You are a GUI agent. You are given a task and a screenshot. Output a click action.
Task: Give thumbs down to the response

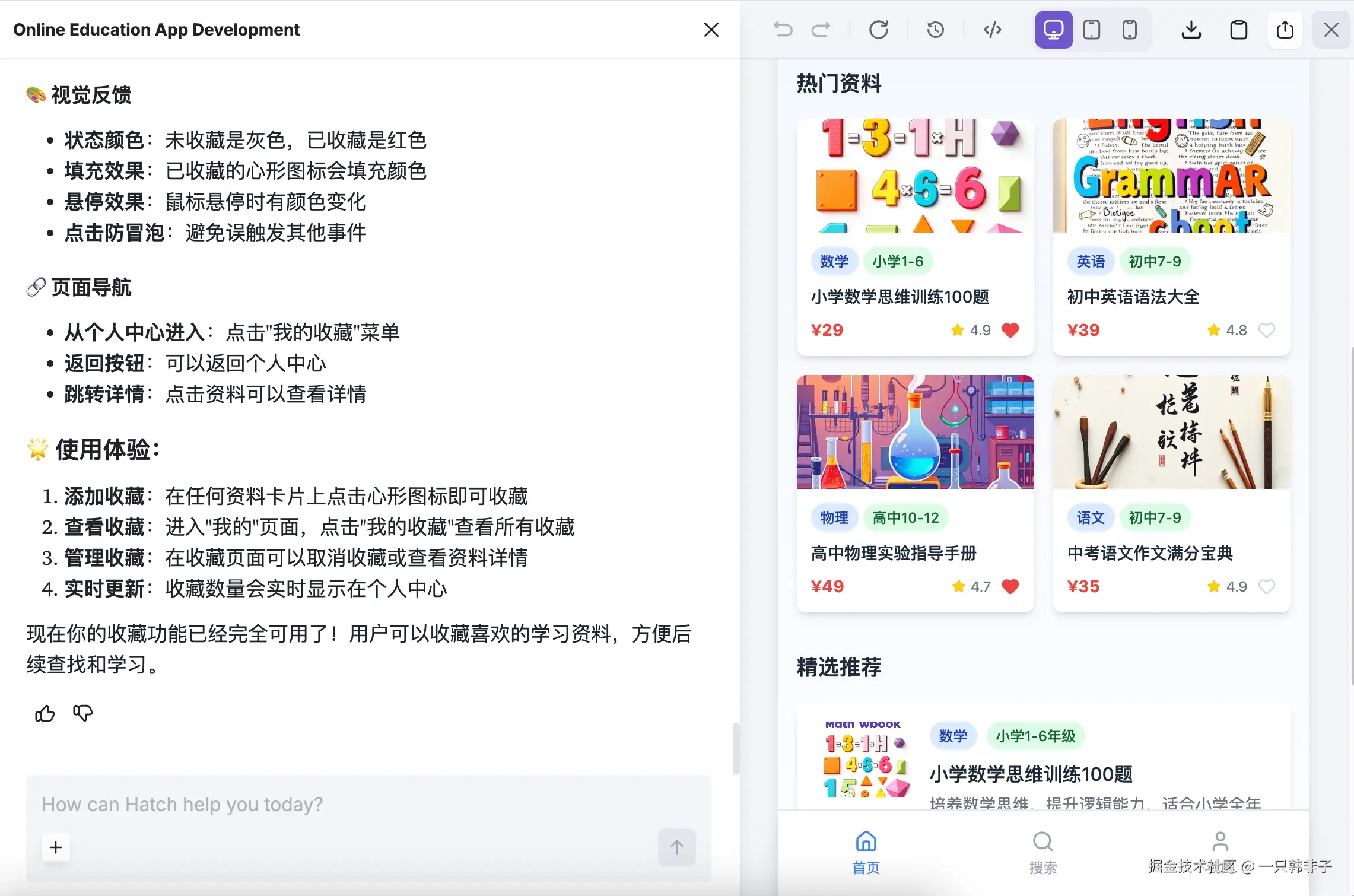[x=83, y=713]
